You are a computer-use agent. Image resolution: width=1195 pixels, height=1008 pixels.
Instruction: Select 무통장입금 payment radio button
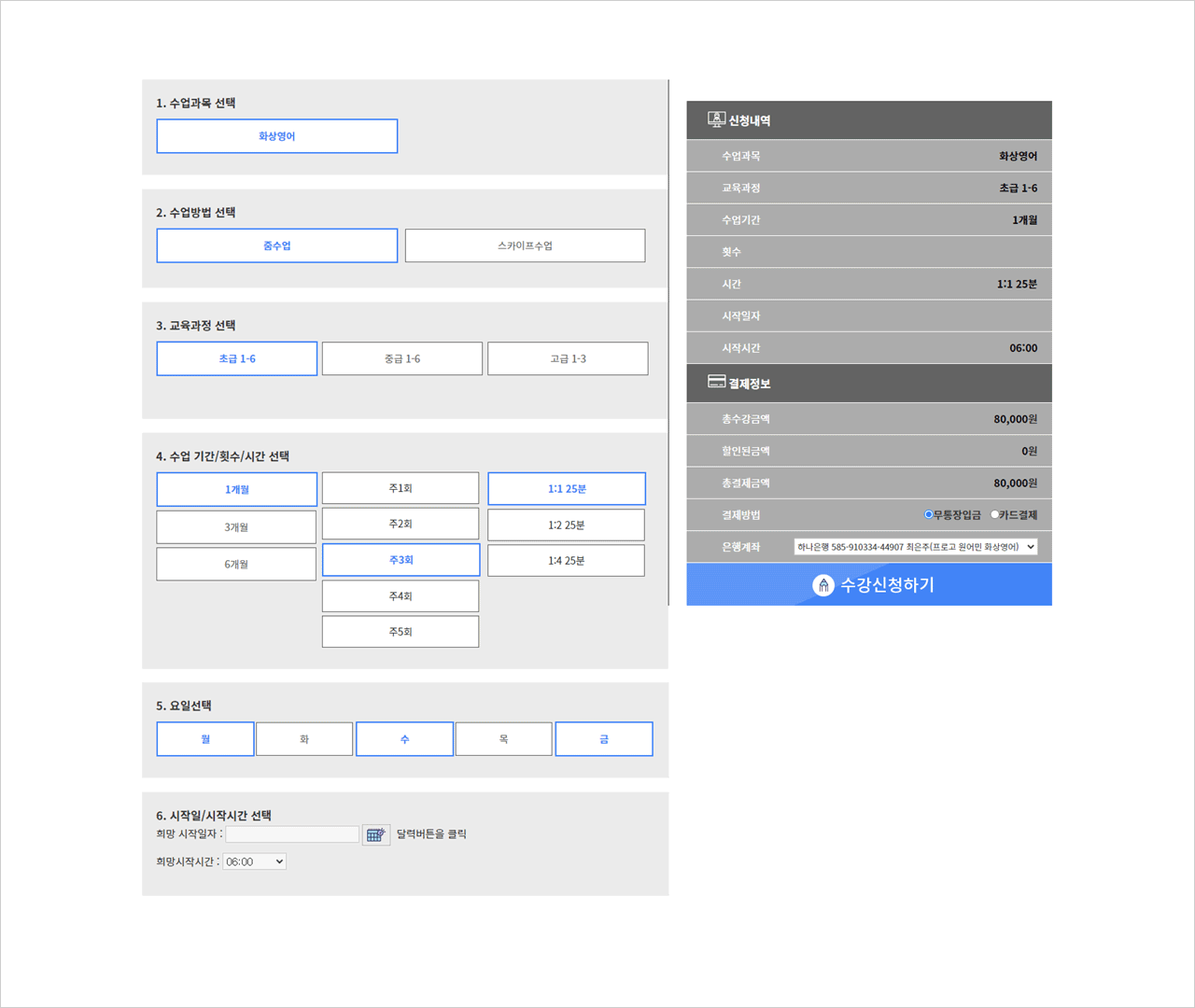928,515
